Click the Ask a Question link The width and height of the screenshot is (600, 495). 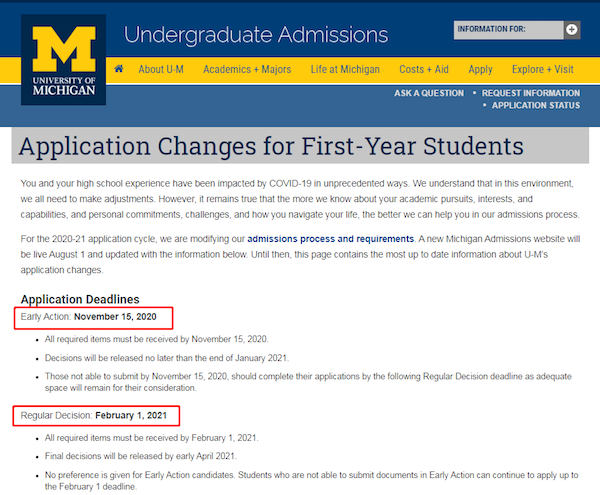pos(429,93)
